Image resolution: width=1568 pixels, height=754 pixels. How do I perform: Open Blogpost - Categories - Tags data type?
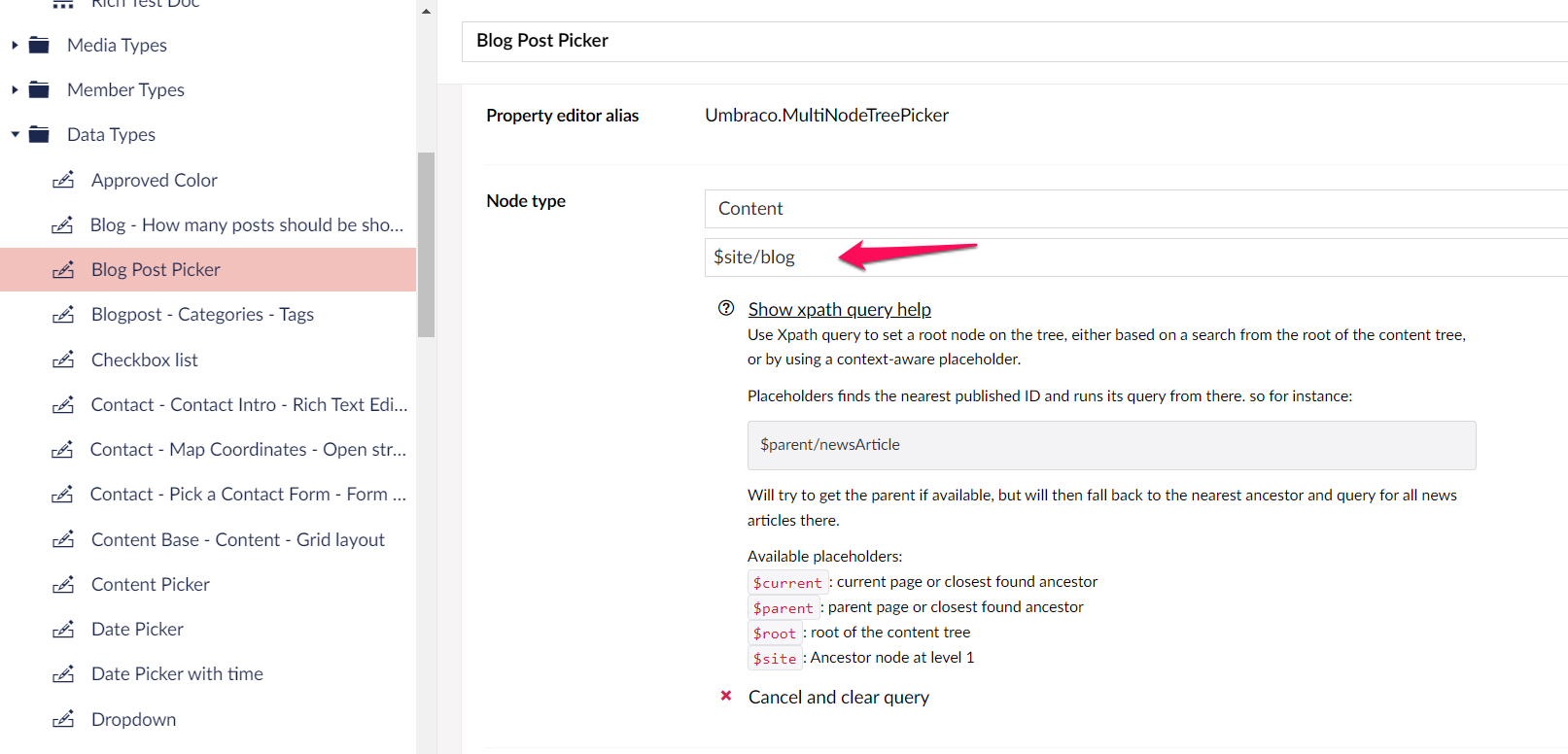pos(202,315)
